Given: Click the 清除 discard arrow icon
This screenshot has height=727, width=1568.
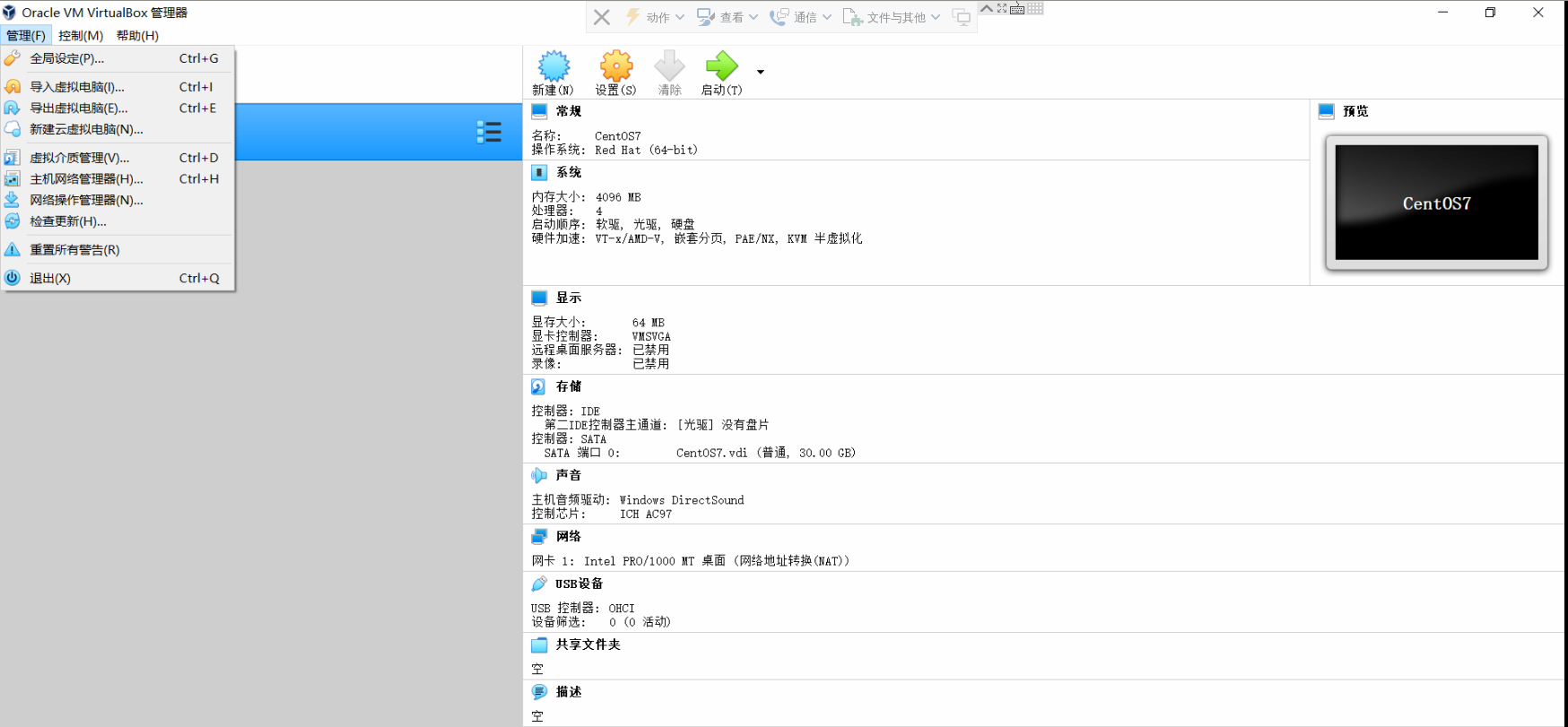Looking at the screenshot, I should click(669, 66).
